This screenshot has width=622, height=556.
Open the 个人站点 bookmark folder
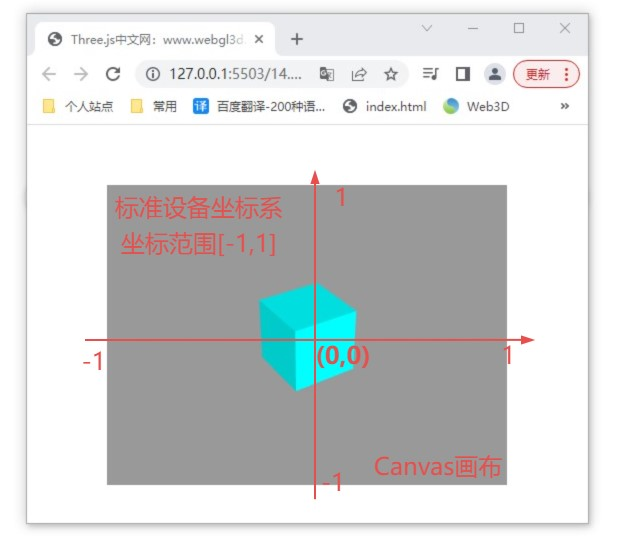pyautogui.click(x=78, y=106)
